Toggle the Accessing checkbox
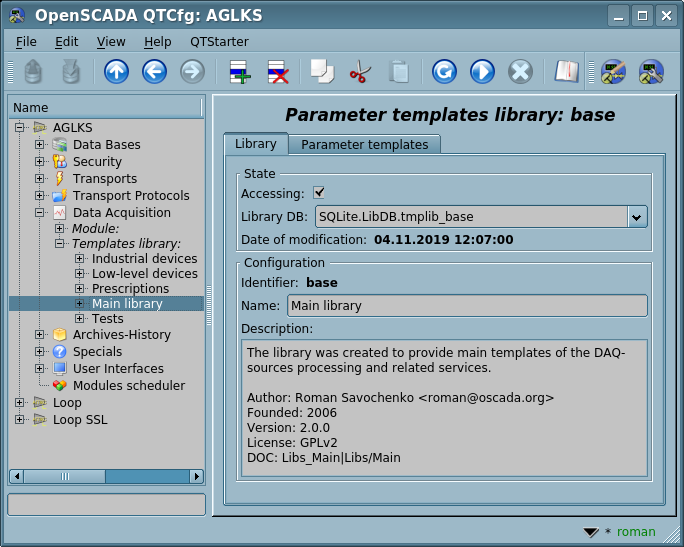684x547 pixels. pyautogui.click(x=319, y=192)
